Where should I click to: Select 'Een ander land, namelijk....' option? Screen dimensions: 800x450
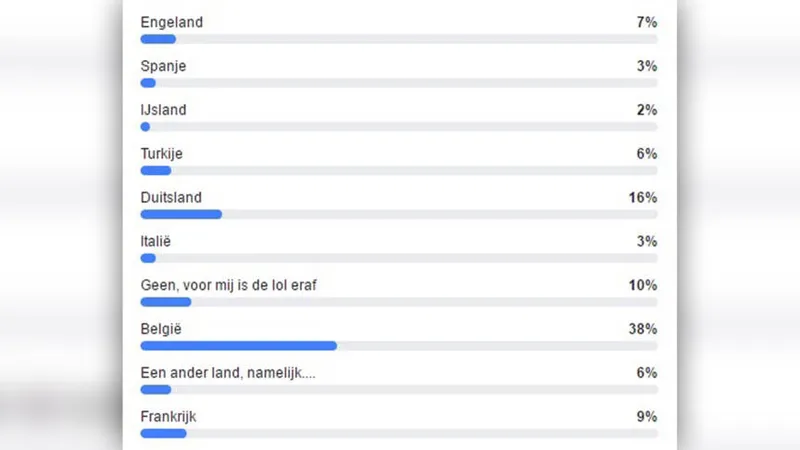(228, 373)
